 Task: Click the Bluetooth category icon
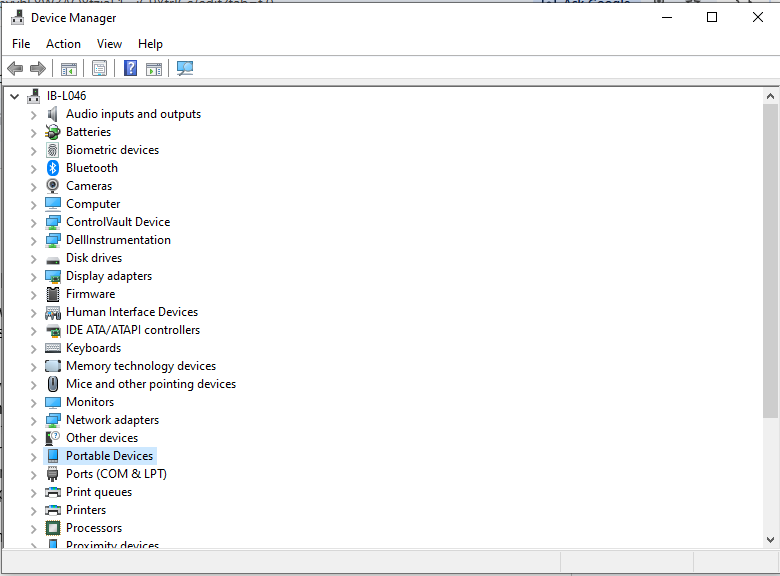point(53,168)
